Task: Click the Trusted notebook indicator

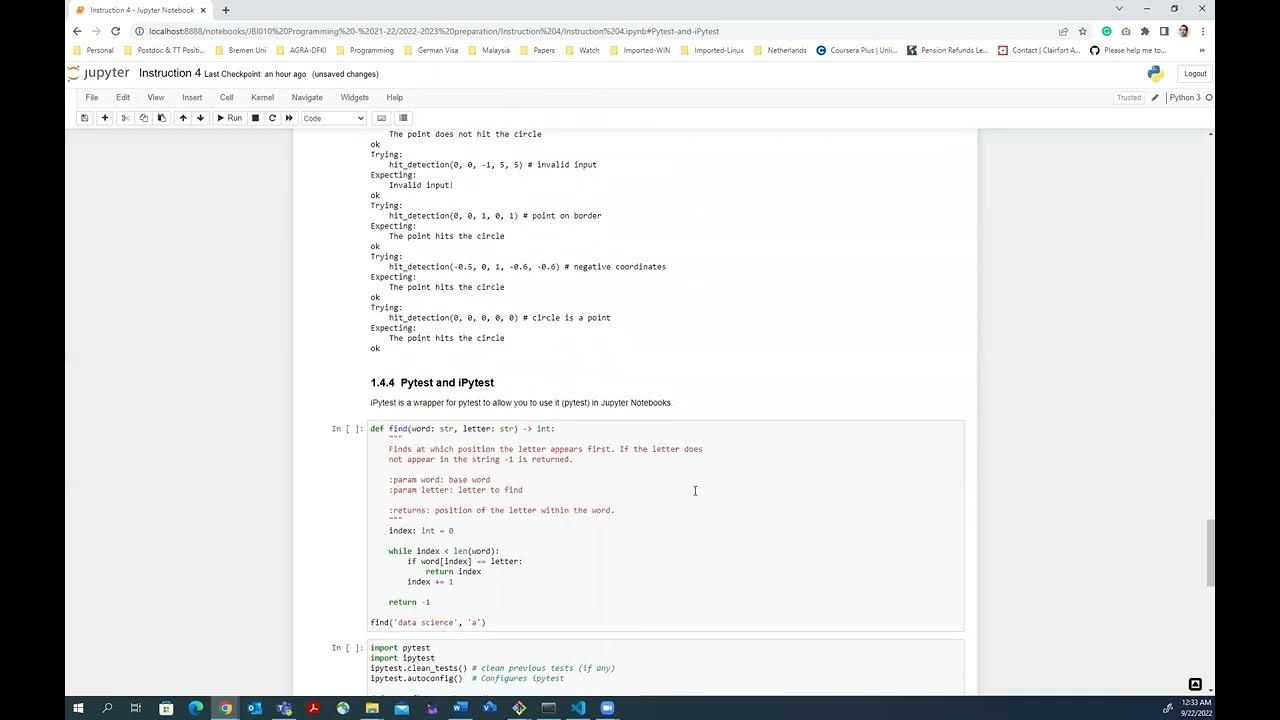Action: pos(1129,98)
